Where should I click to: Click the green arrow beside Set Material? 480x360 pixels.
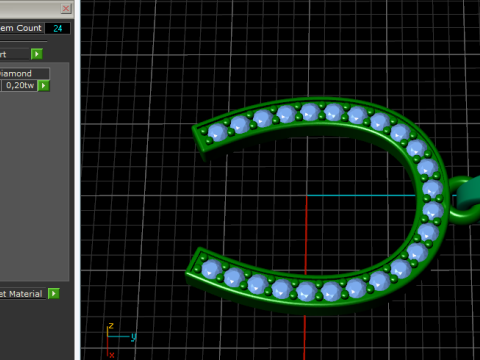[54, 294]
